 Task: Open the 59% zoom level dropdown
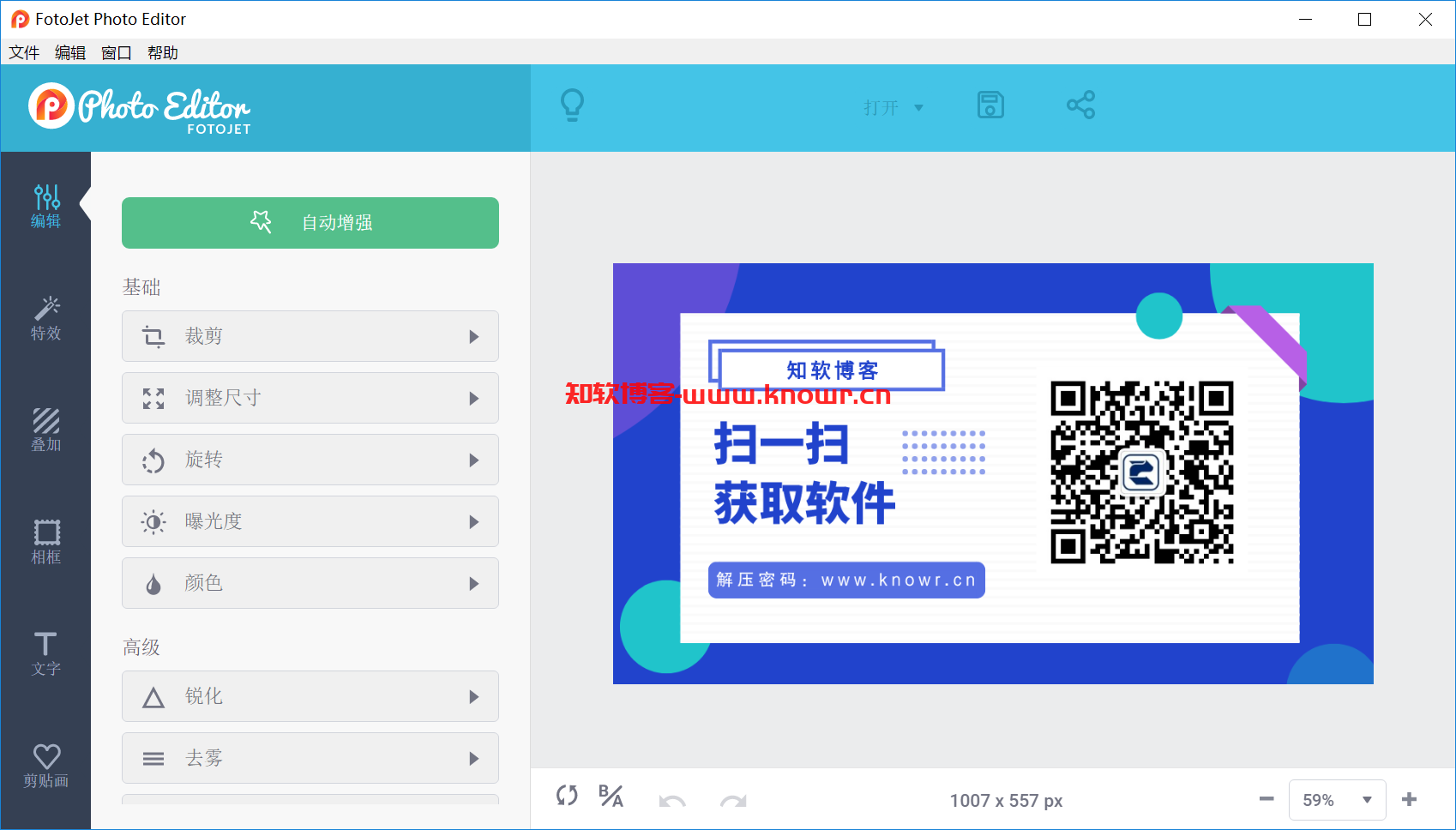1338,800
